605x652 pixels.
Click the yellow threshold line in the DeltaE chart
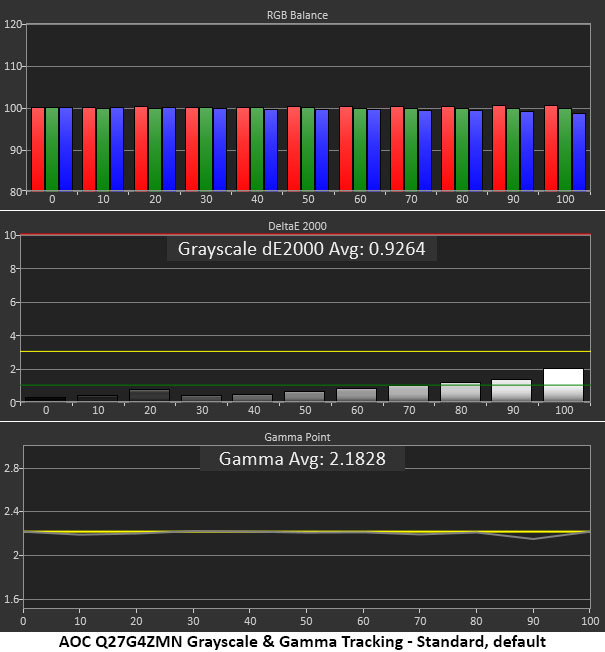pos(305,352)
